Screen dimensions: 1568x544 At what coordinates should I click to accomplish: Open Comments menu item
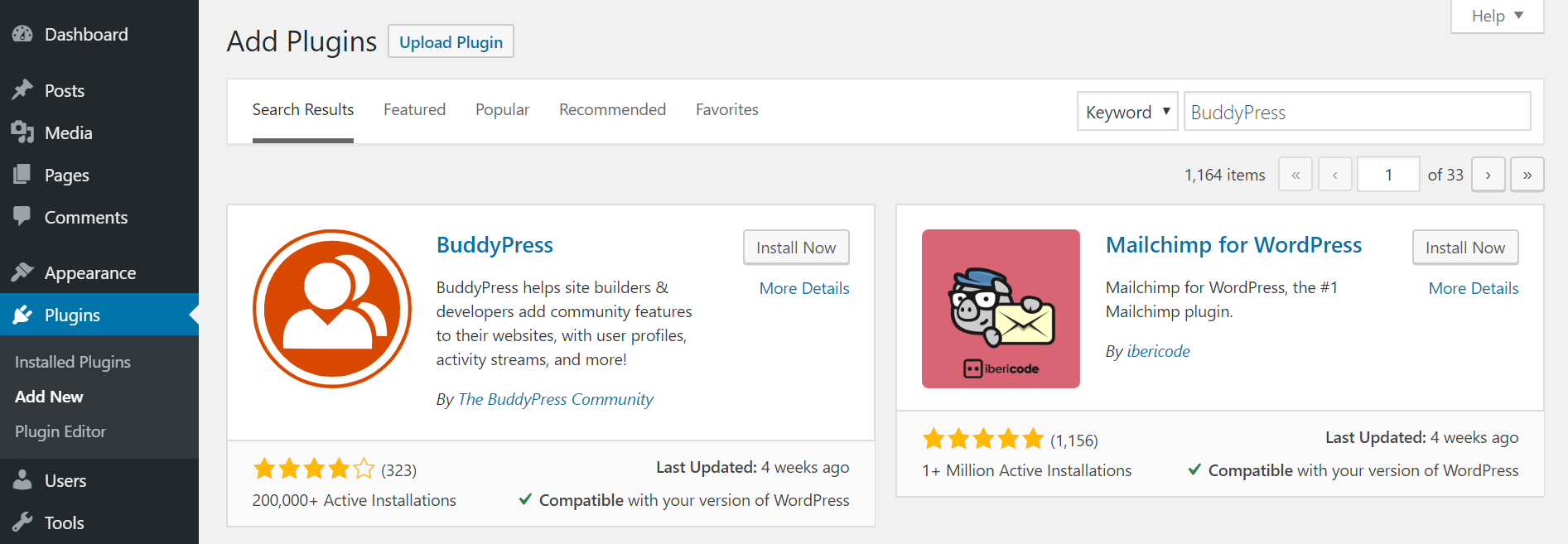click(x=99, y=217)
